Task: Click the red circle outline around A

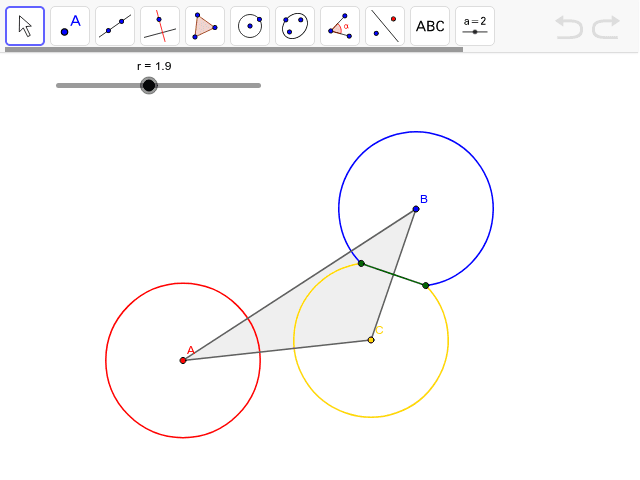Action: (106, 360)
